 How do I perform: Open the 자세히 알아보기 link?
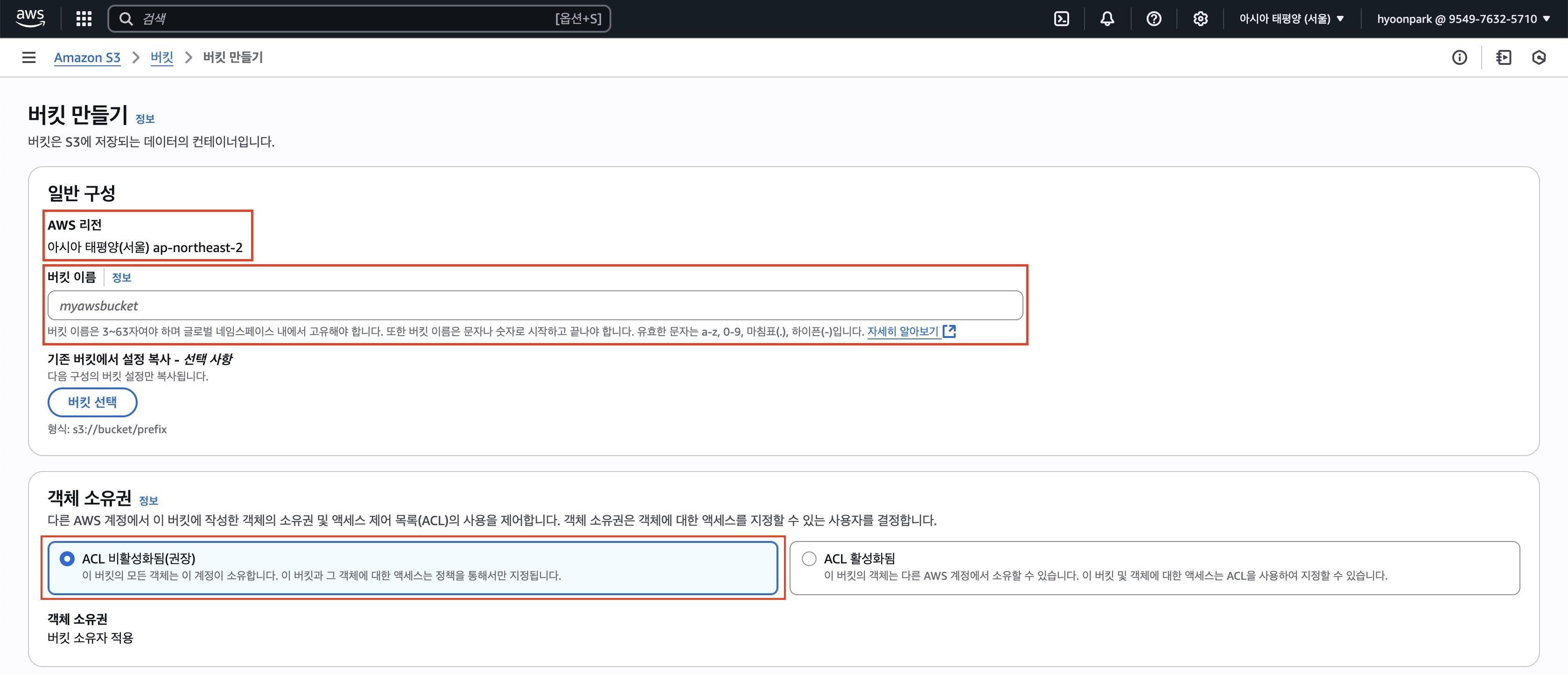tap(903, 331)
